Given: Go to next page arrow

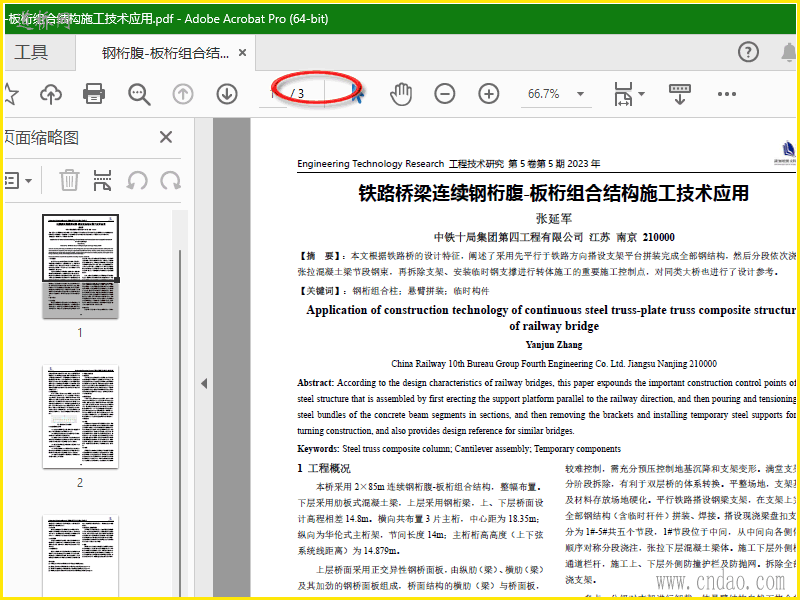Looking at the screenshot, I should [227, 94].
